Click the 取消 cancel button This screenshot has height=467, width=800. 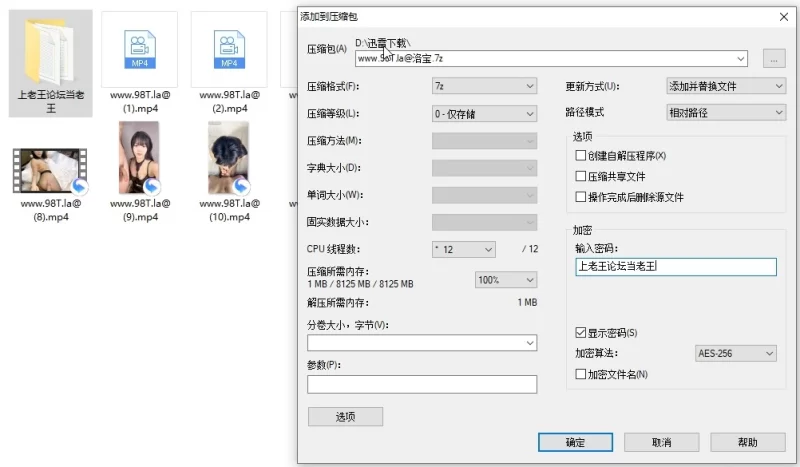pos(662,443)
